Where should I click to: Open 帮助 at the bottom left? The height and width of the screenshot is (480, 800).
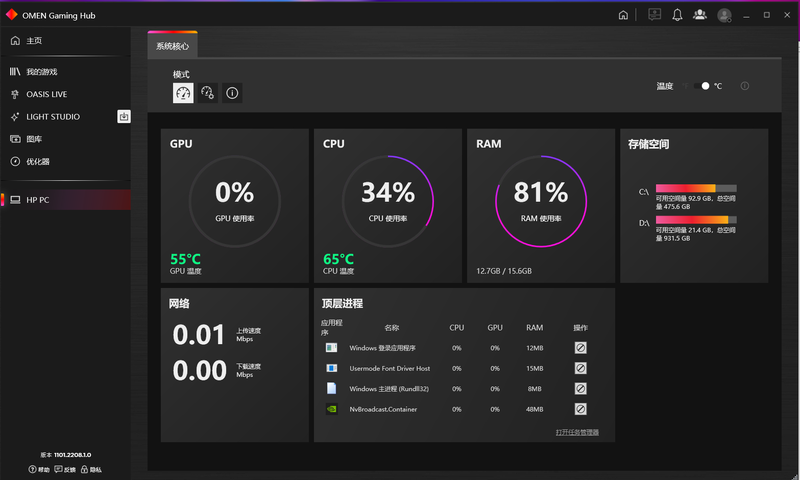pos(38,469)
